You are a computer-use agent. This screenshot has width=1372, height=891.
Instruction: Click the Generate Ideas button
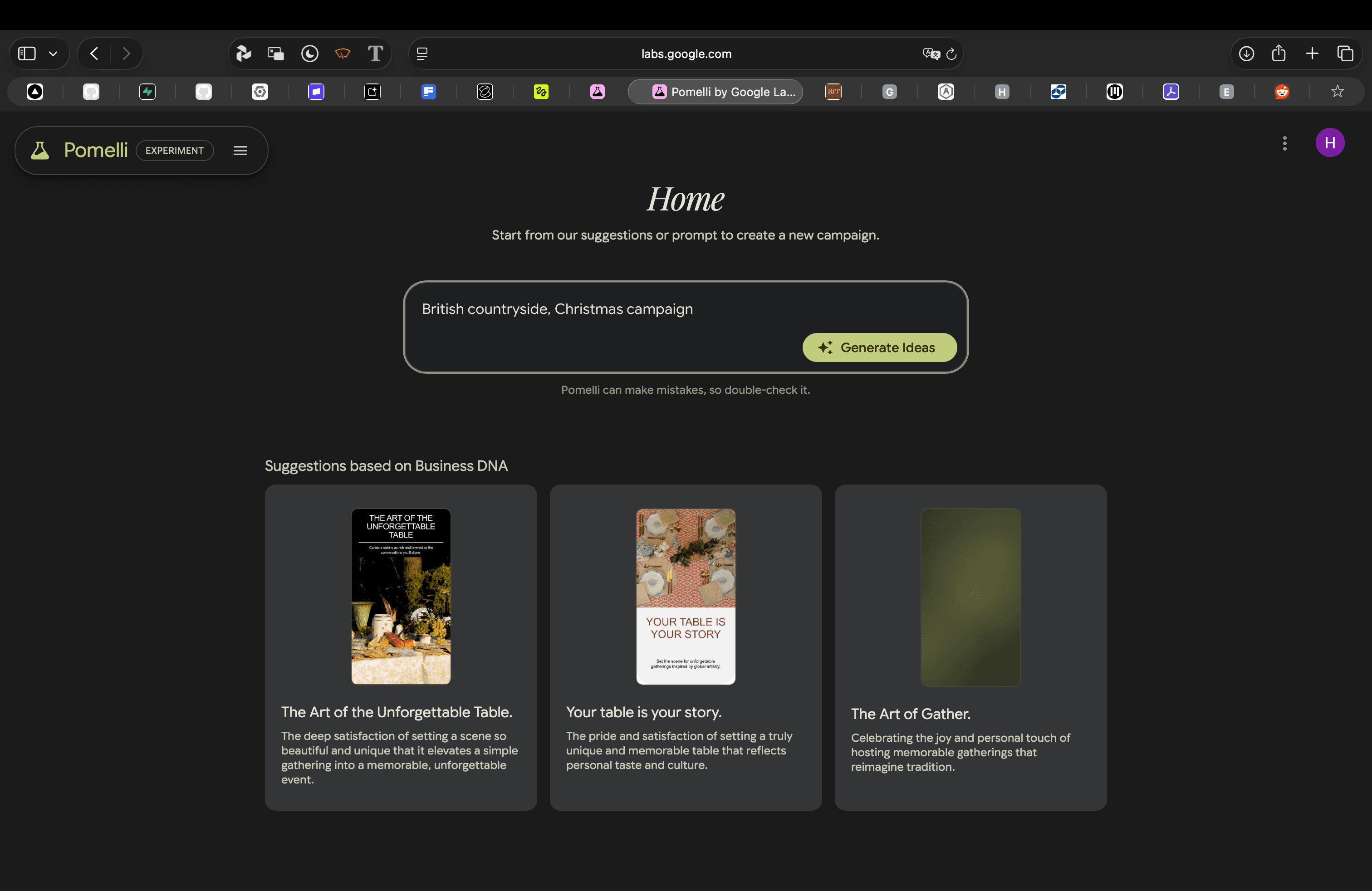(879, 348)
